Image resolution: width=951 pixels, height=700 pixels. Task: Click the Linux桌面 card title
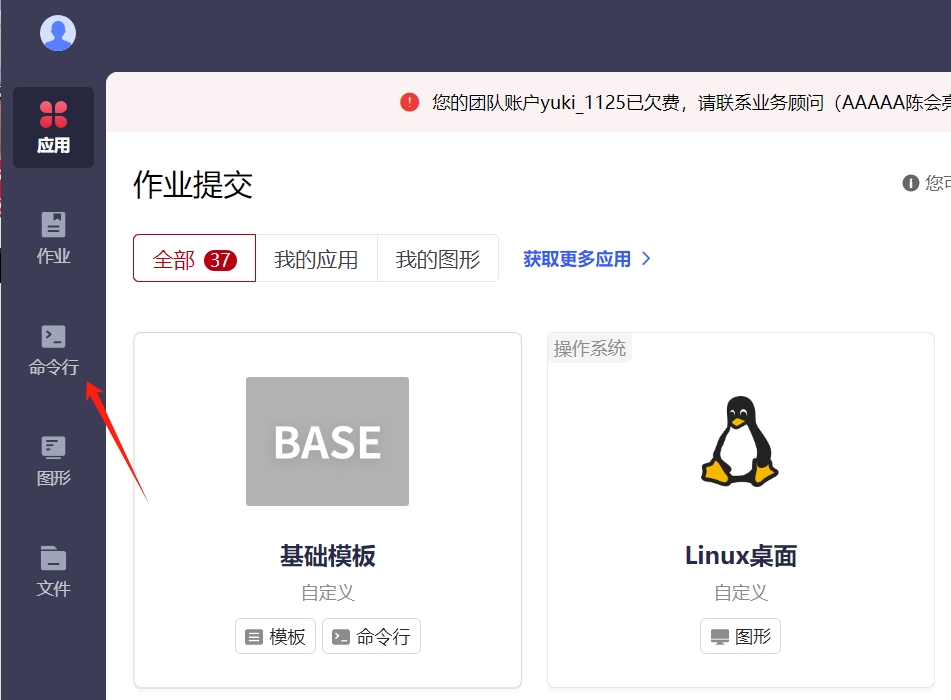point(740,556)
